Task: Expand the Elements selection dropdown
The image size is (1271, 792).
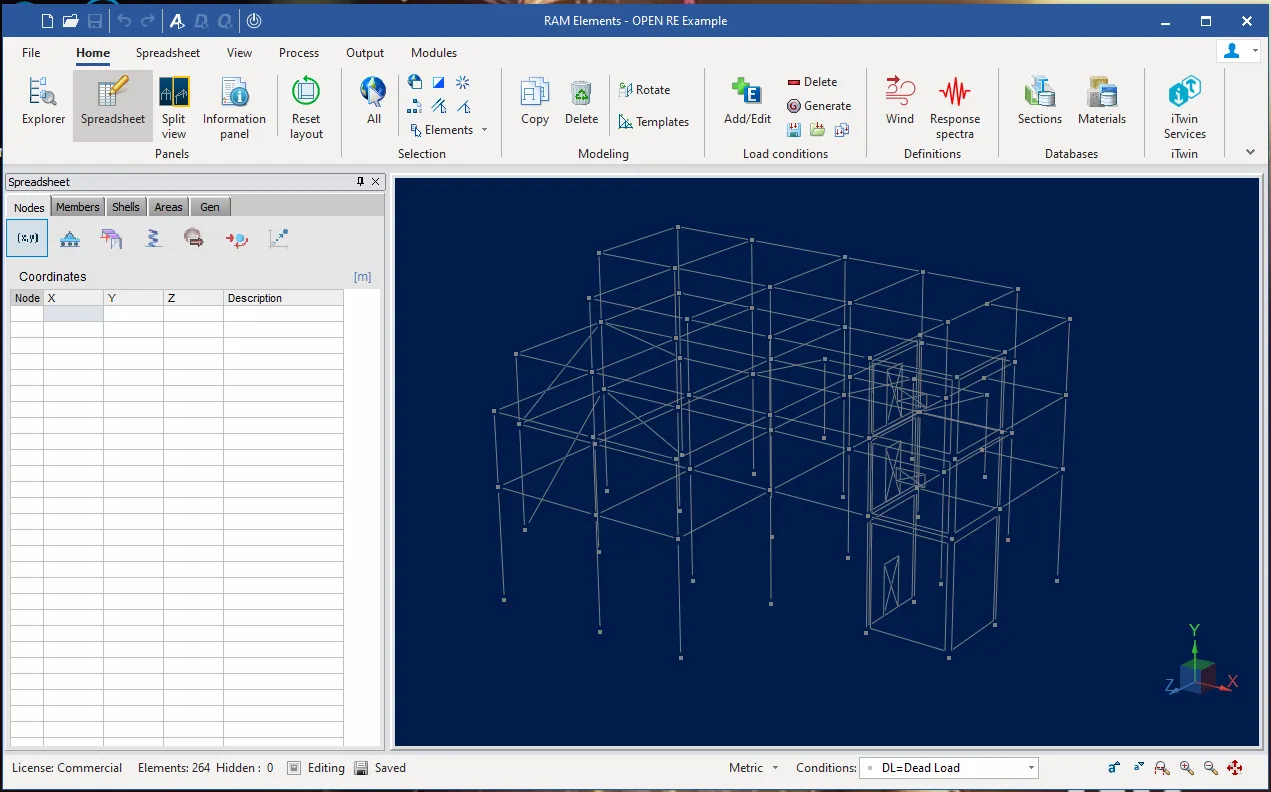Action: [484, 130]
